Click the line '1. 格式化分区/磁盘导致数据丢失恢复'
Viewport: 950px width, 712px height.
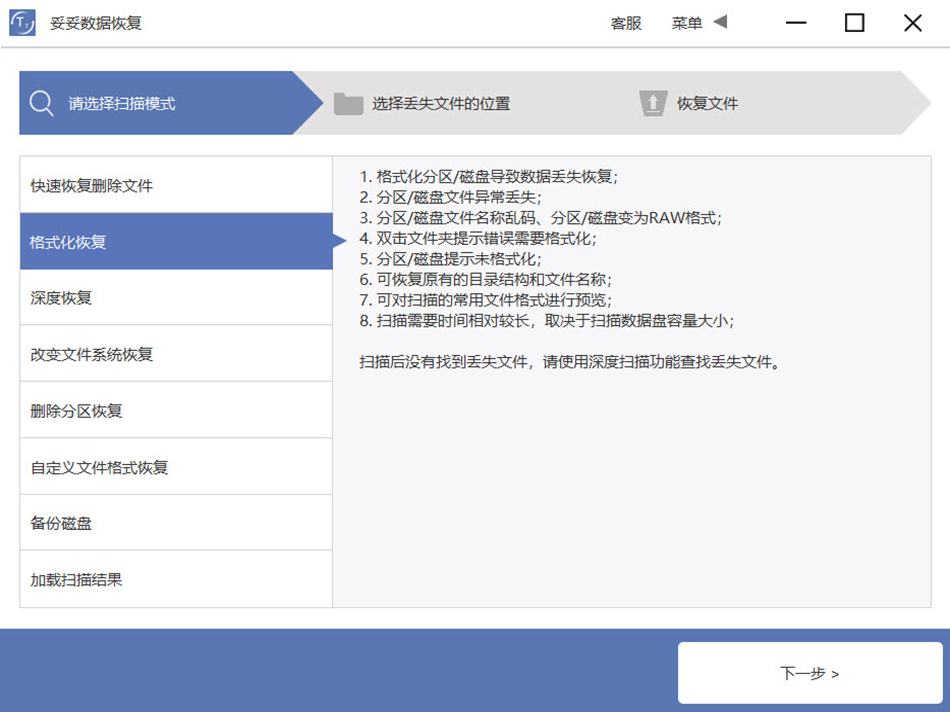488,177
